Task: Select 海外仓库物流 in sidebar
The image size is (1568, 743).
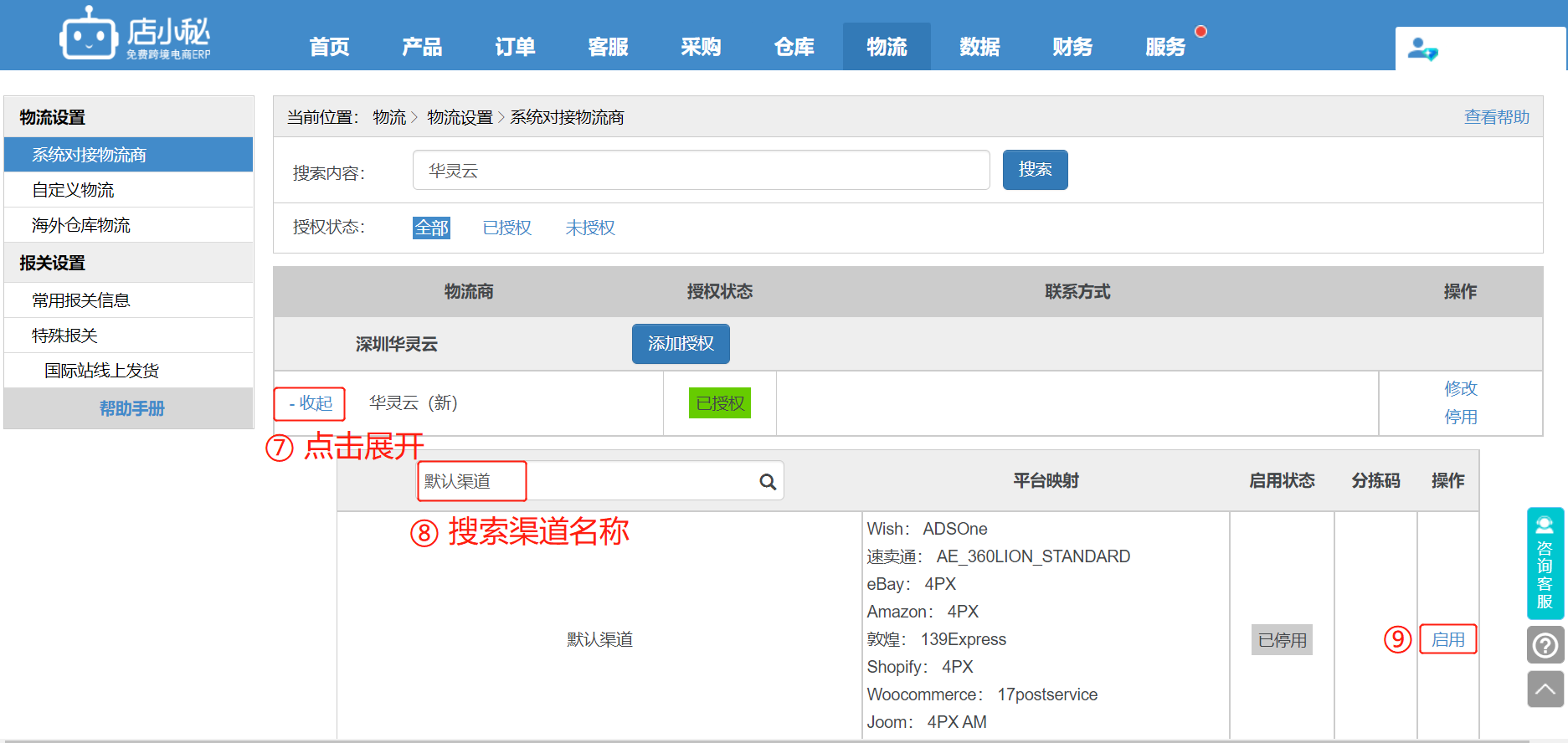Action: [x=129, y=225]
